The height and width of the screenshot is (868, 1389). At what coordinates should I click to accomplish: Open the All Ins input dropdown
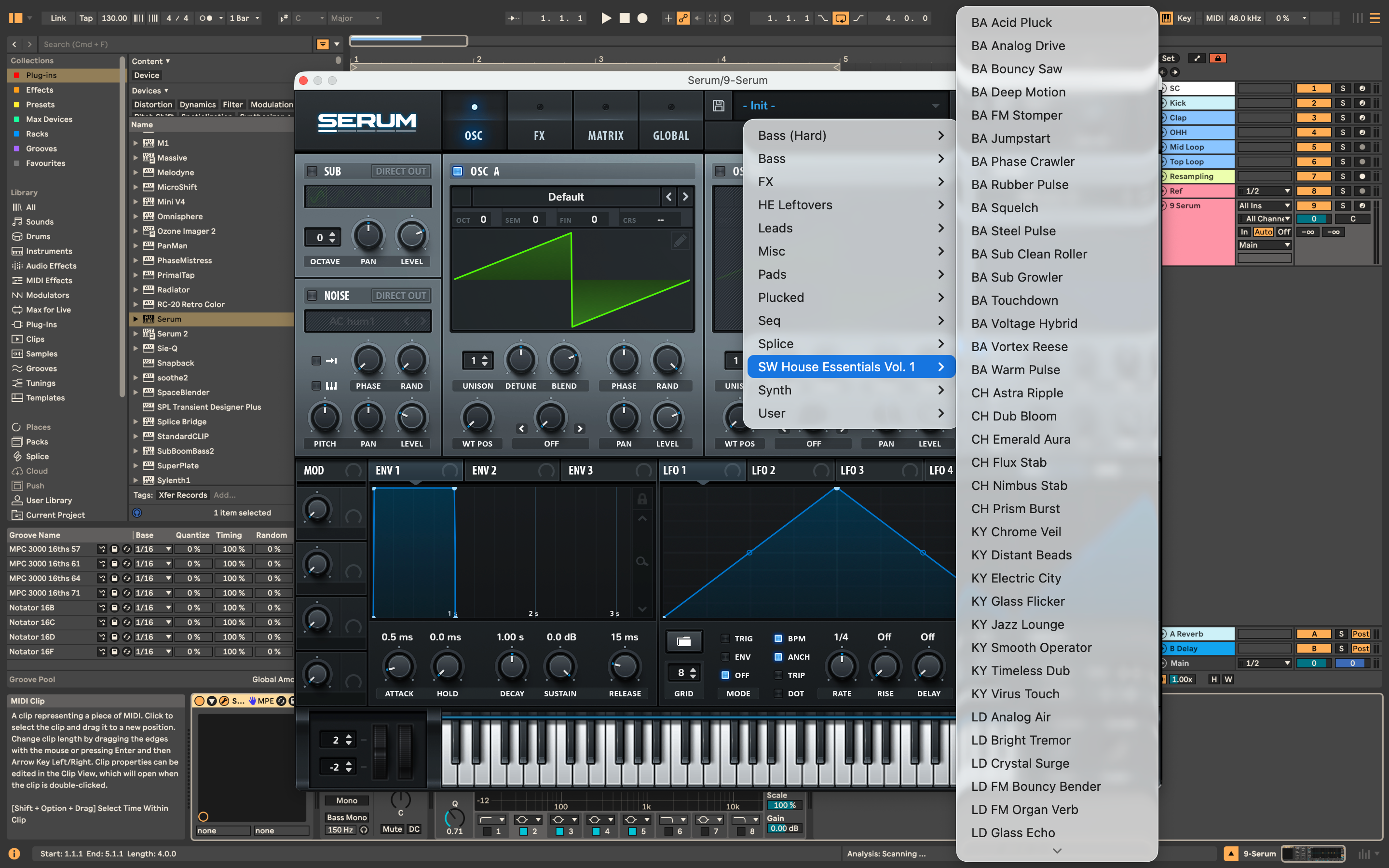pyautogui.click(x=1264, y=205)
